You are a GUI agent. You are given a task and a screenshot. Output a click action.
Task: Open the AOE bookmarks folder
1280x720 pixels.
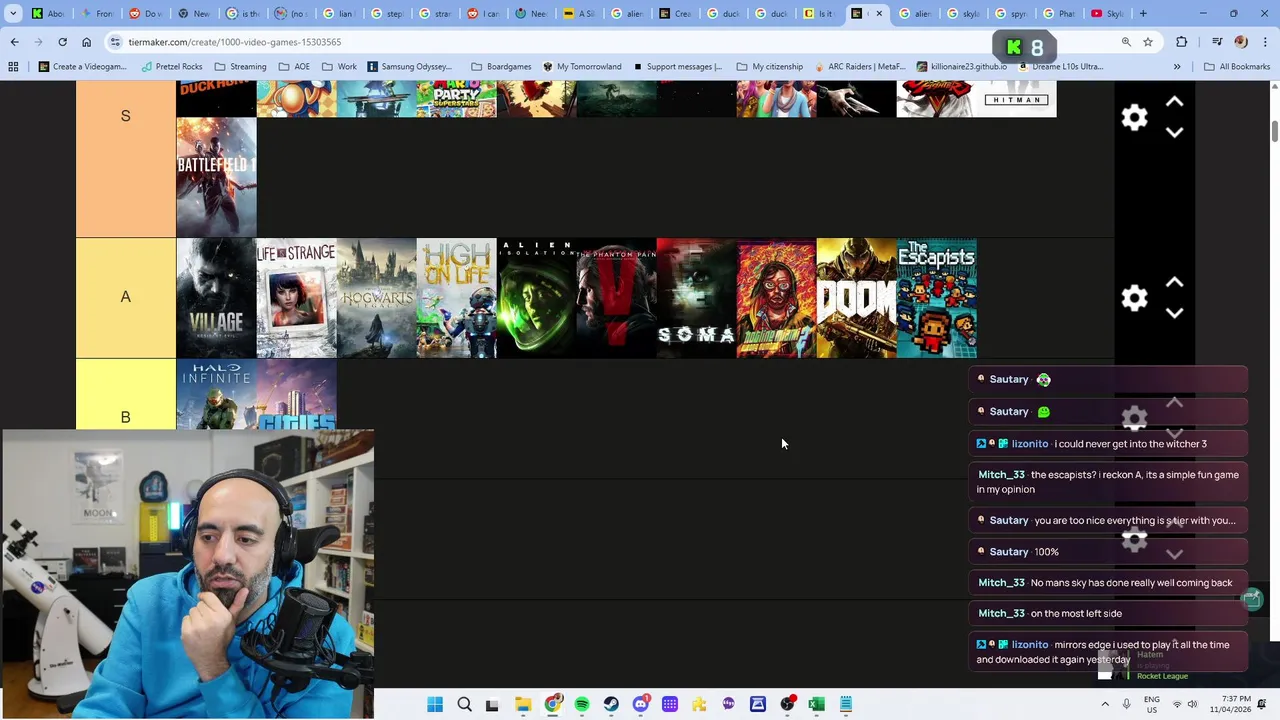pos(294,67)
